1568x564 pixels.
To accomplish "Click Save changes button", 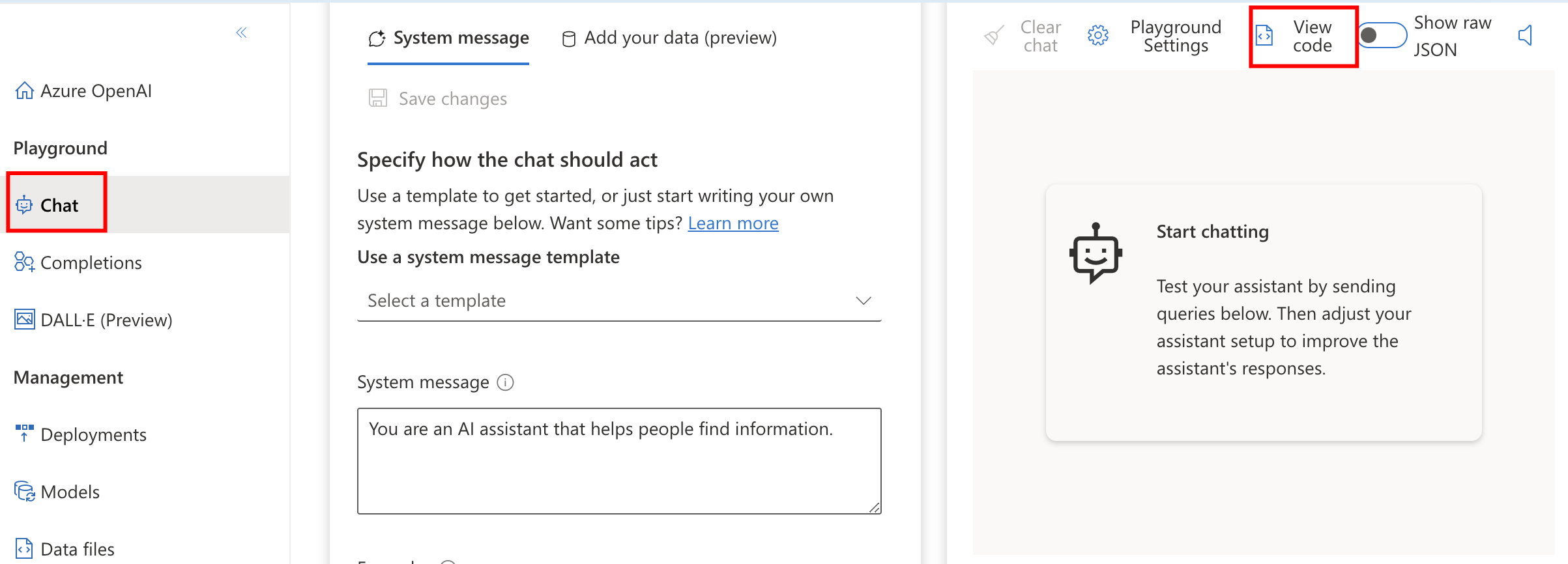I will click(438, 98).
